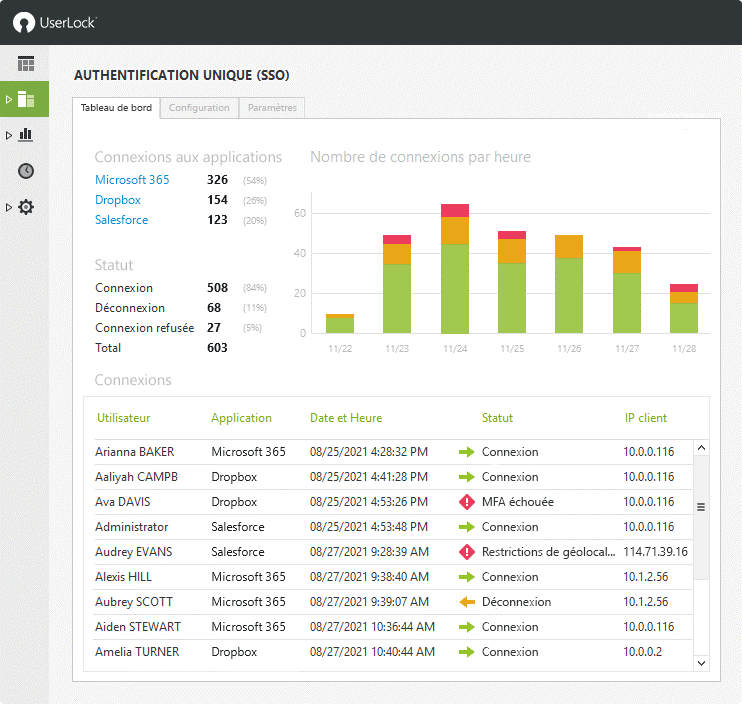Click red alert icon in Ava DAVIS row
Viewport: 742px width, 704px height.
pos(467,502)
